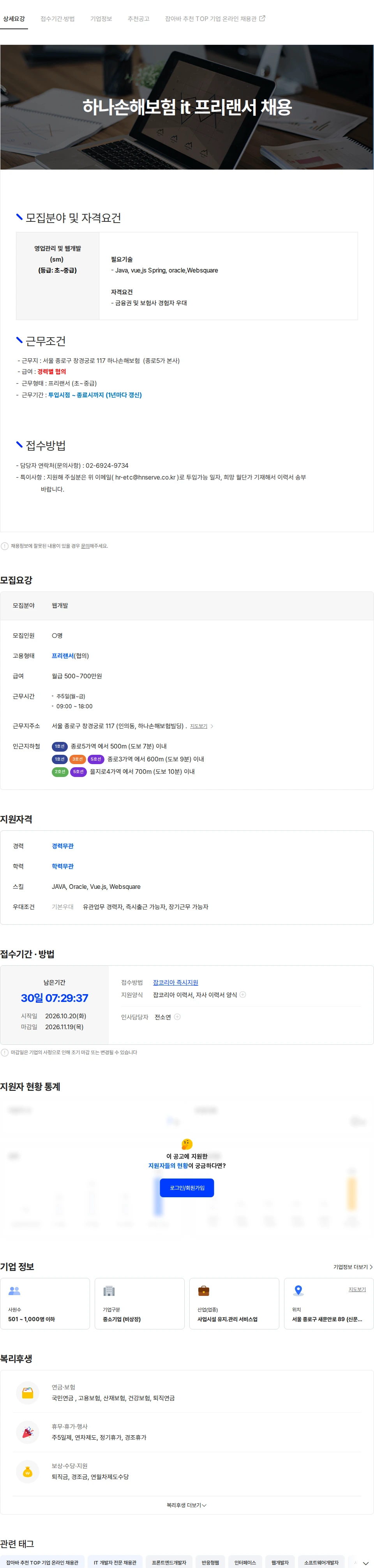This screenshot has height=1568, width=374.
Task: Click the 로그인/회원가입 button
Action: tap(187, 1188)
